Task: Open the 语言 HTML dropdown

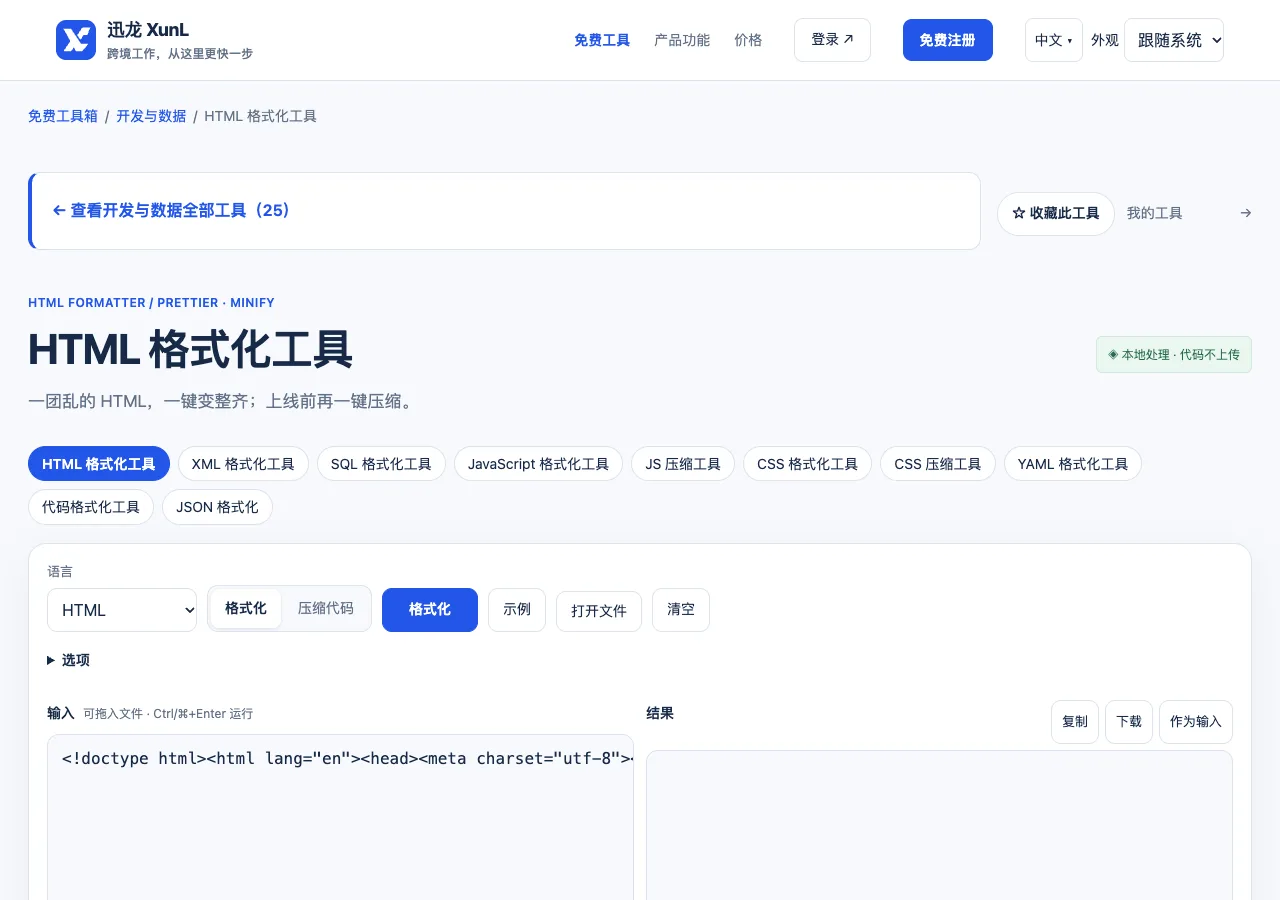Action: tap(122, 610)
